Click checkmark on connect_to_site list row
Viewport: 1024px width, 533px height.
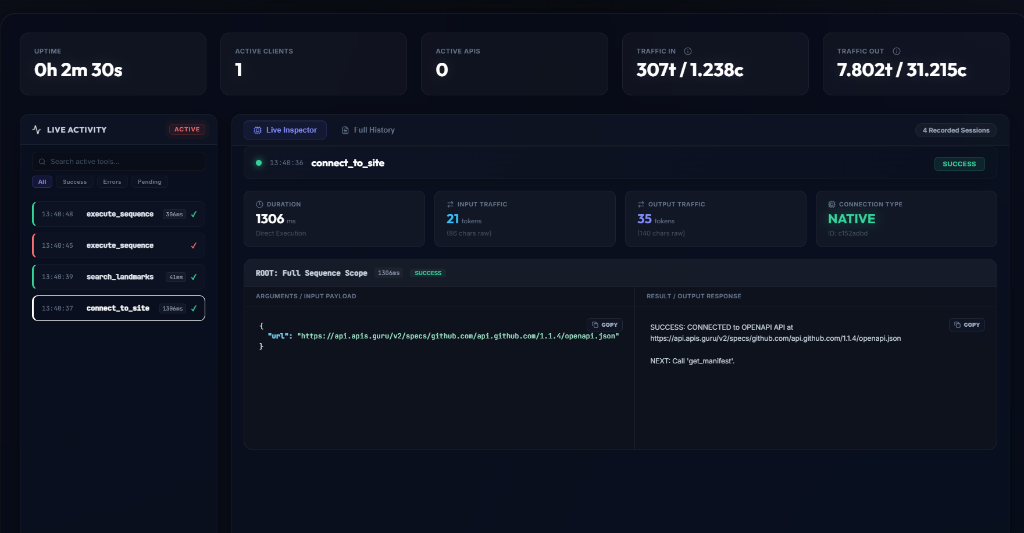[194, 308]
